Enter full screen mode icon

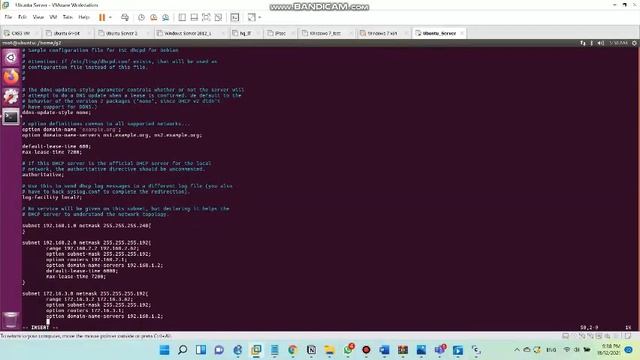[x=207, y=17]
